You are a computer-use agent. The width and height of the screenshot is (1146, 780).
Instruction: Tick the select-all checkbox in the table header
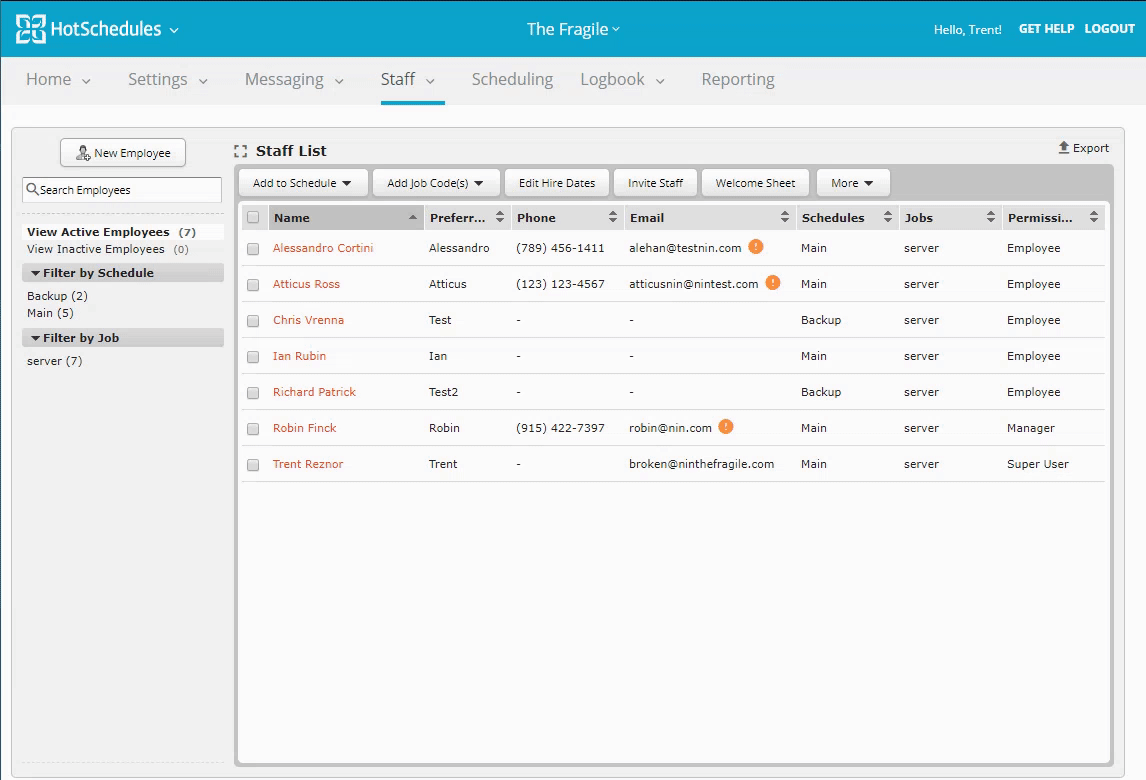[x=253, y=217]
